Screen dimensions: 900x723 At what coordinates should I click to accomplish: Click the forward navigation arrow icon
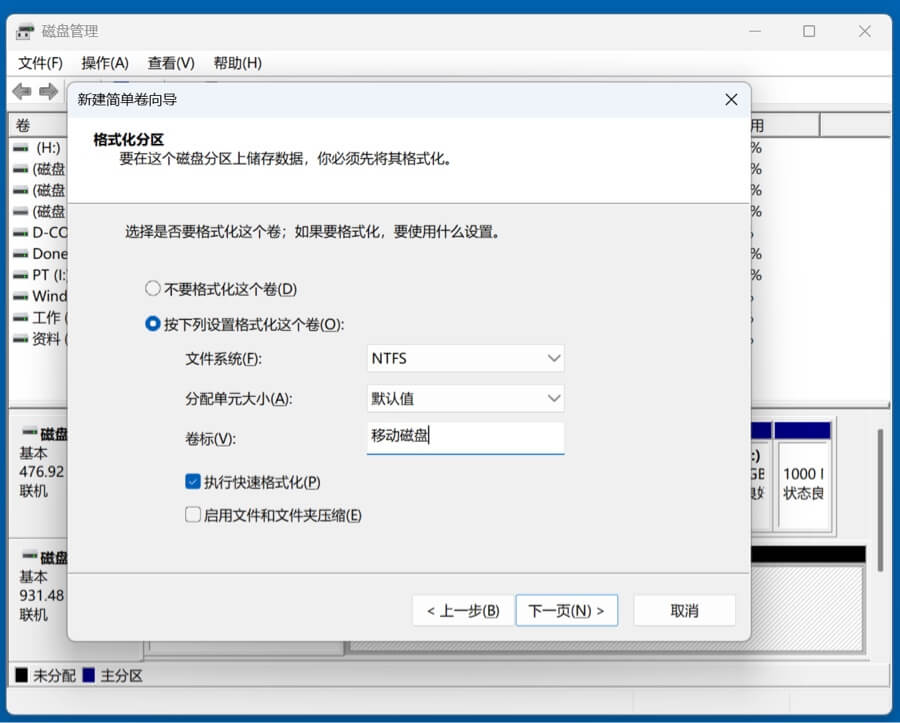pos(47,92)
